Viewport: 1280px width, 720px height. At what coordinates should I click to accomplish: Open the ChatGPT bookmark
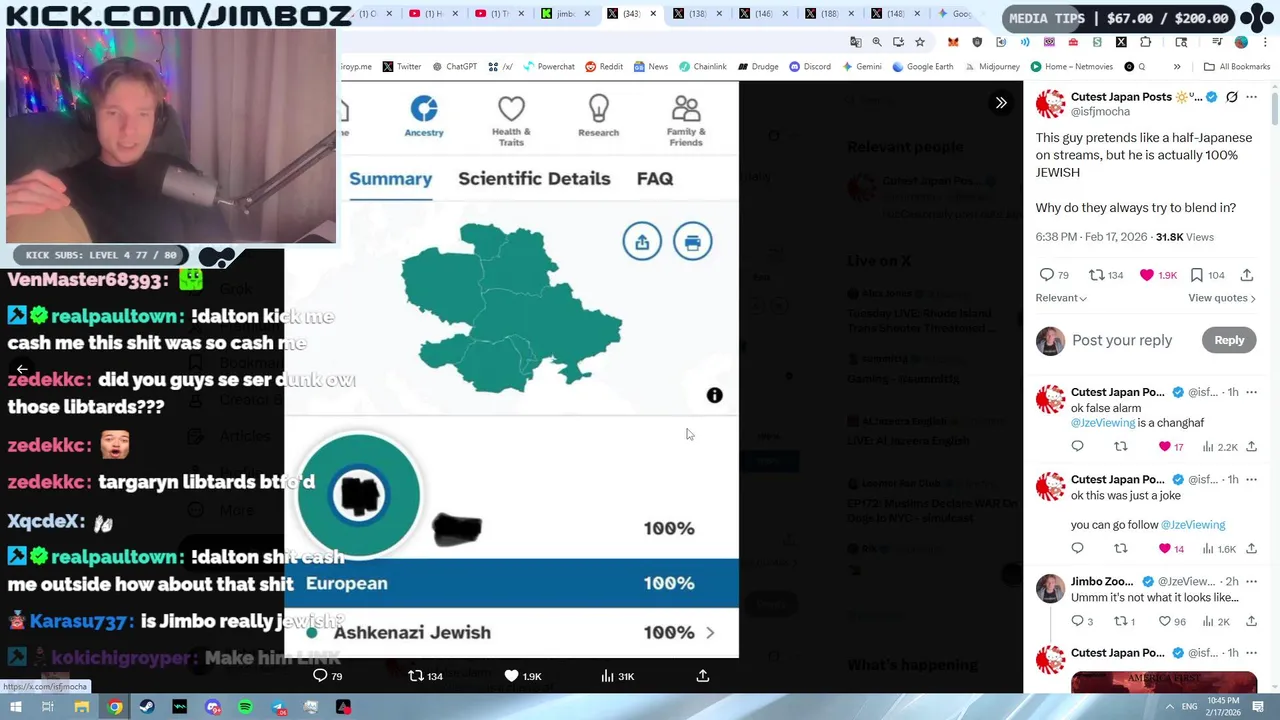tap(454, 67)
